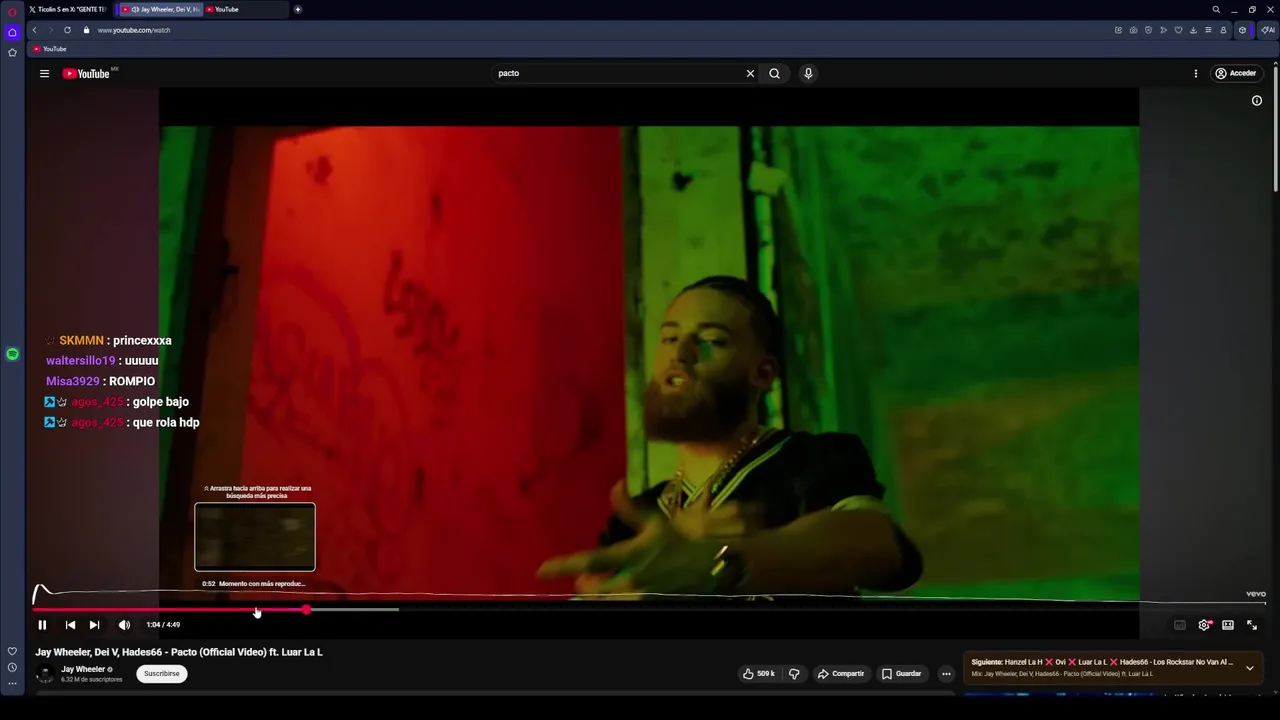This screenshot has width=1280, height=720.
Task: Save the video with Guardar
Action: pyautogui.click(x=901, y=674)
